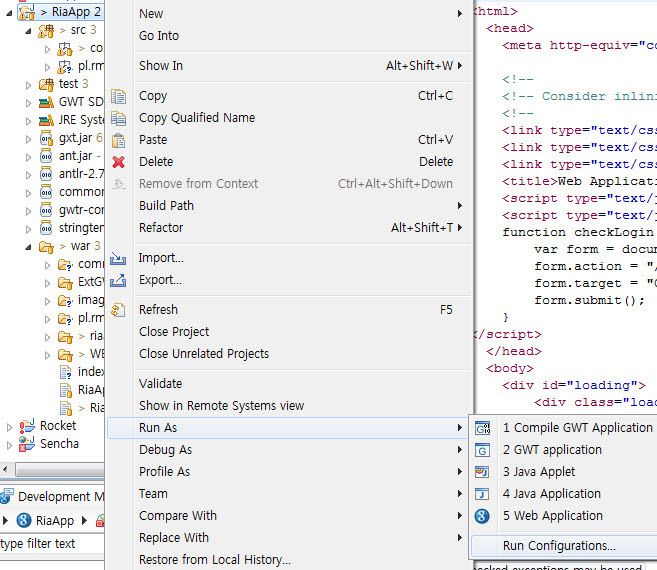657x570 pixels.
Task: Run as 1 Compile GWT Application
Action: 564,428
